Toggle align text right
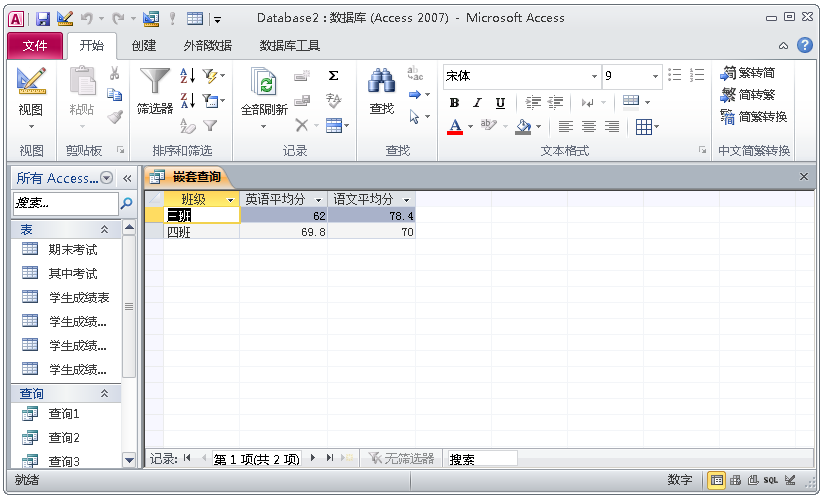The image size is (824, 499). 612,127
